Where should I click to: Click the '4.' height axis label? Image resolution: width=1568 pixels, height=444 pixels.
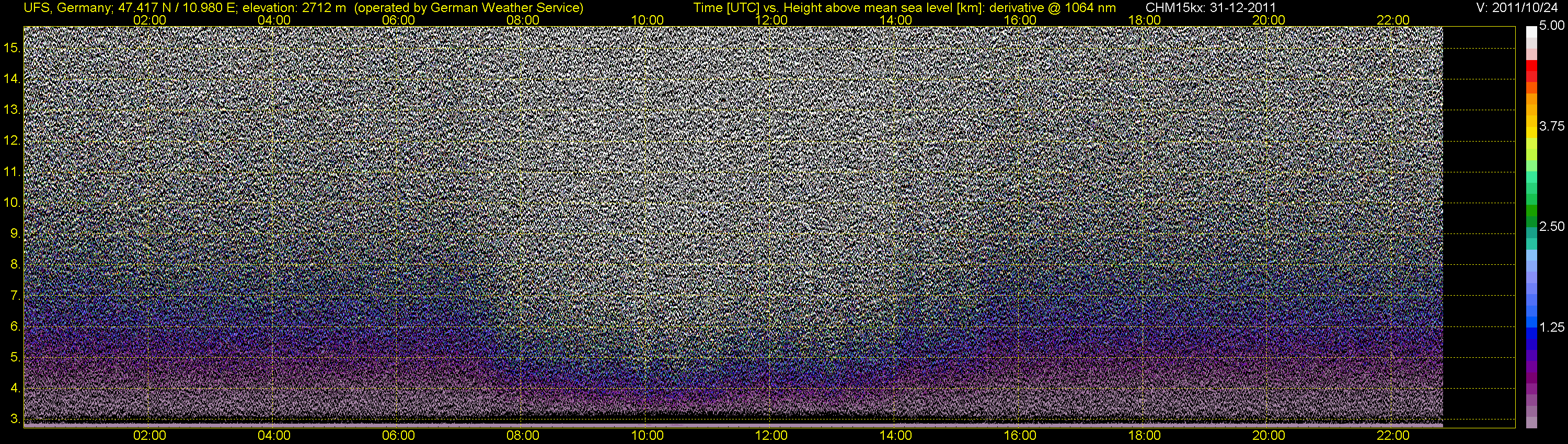click(x=15, y=389)
